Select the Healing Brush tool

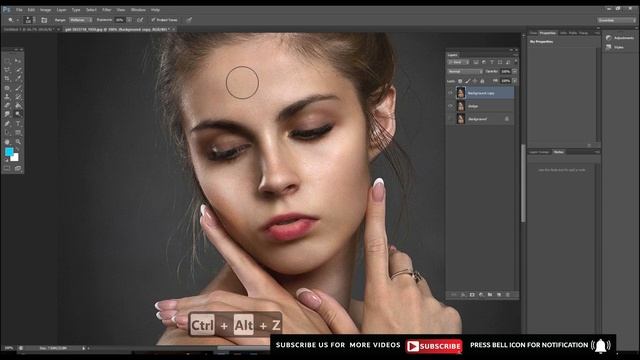[7, 88]
